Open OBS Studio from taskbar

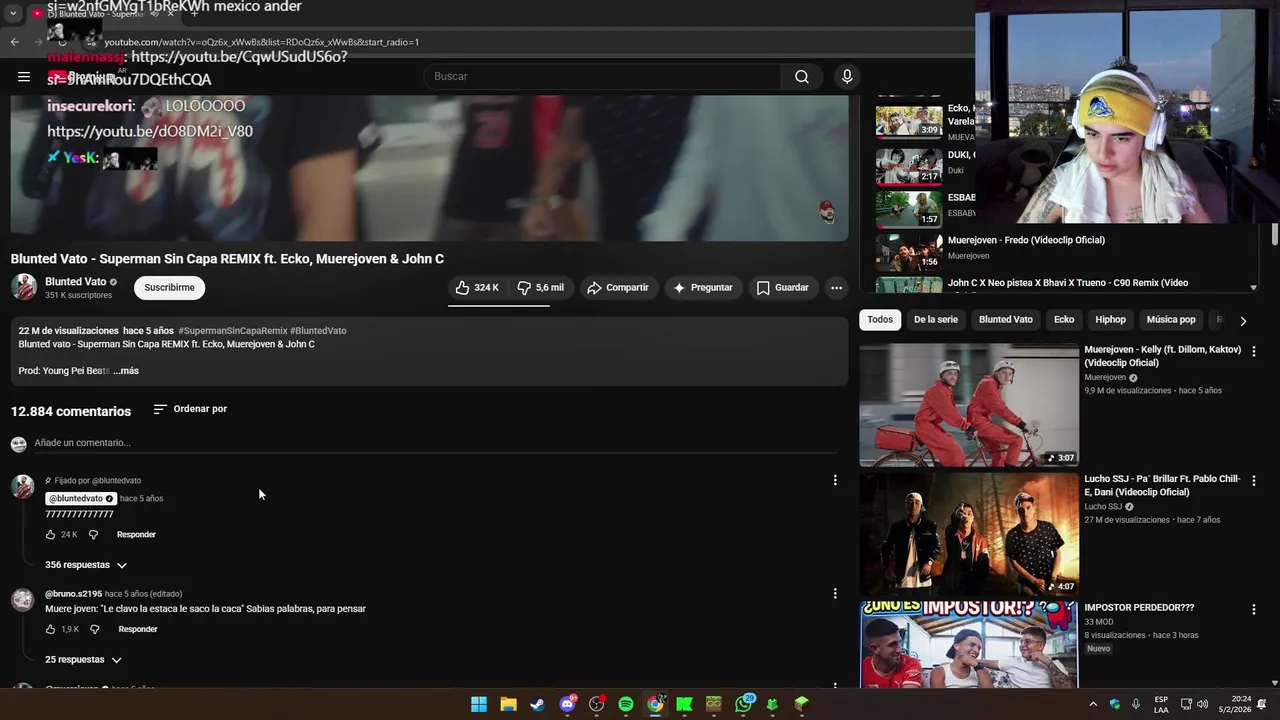tap(597, 704)
